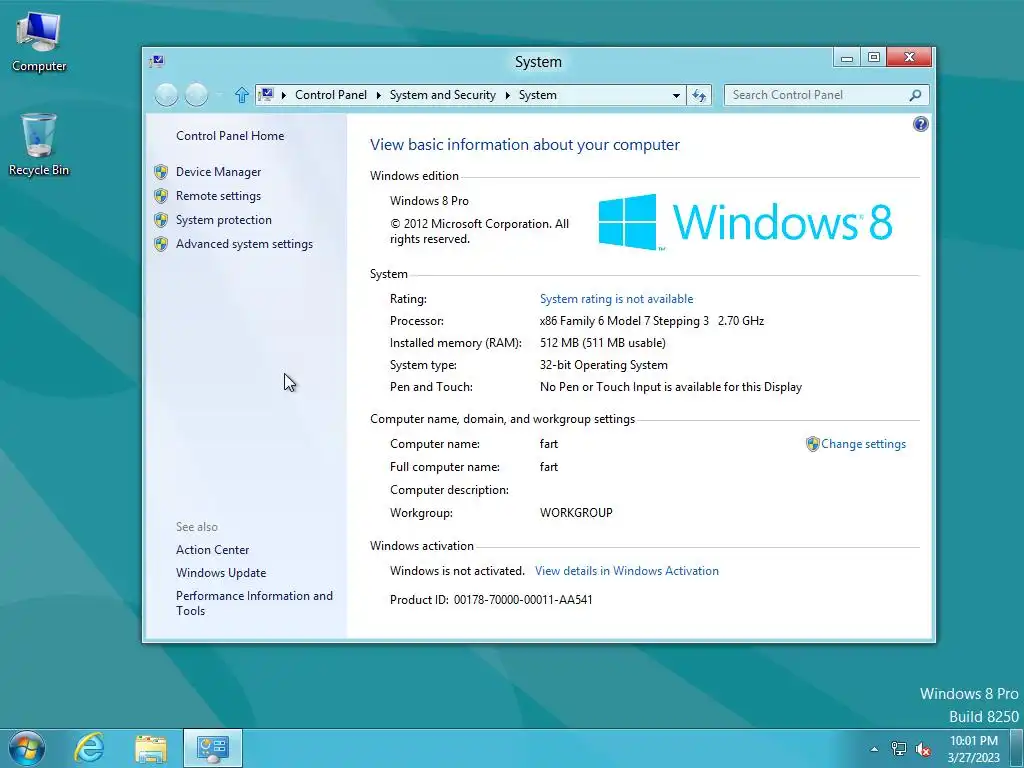Open File Explorer from the taskbar

pyautogui.click(x=151, y=749)
